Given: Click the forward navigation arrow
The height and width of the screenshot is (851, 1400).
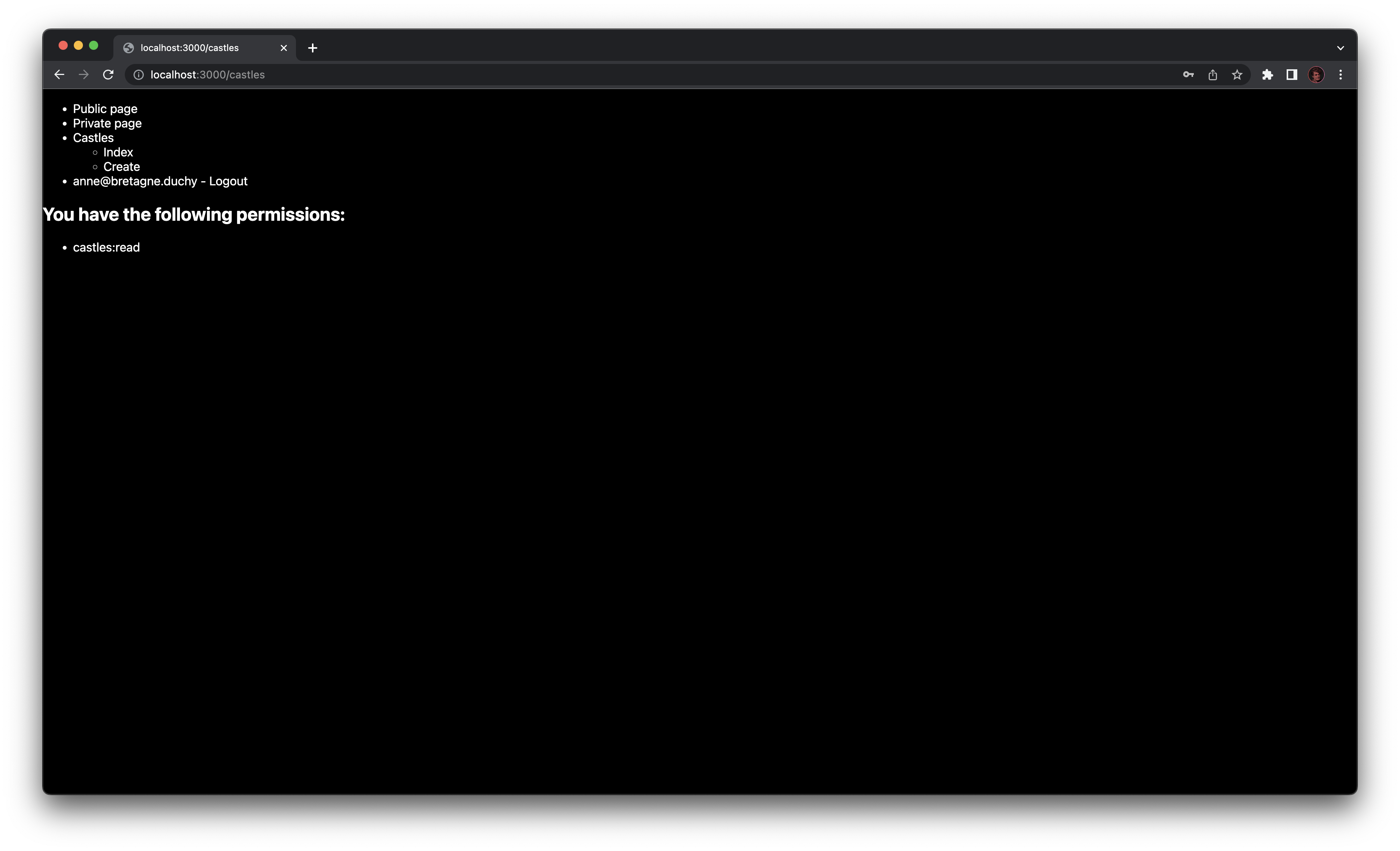Looking at the screenshot, I should pos(84,75).
